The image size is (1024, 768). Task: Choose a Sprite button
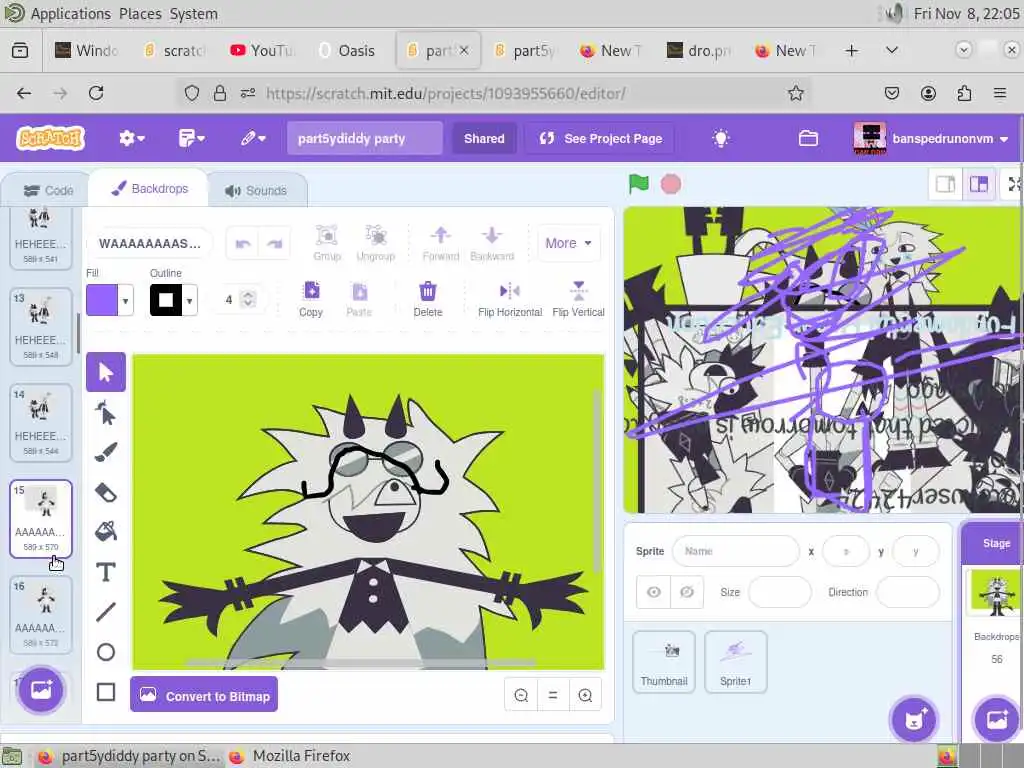[912, 718]
